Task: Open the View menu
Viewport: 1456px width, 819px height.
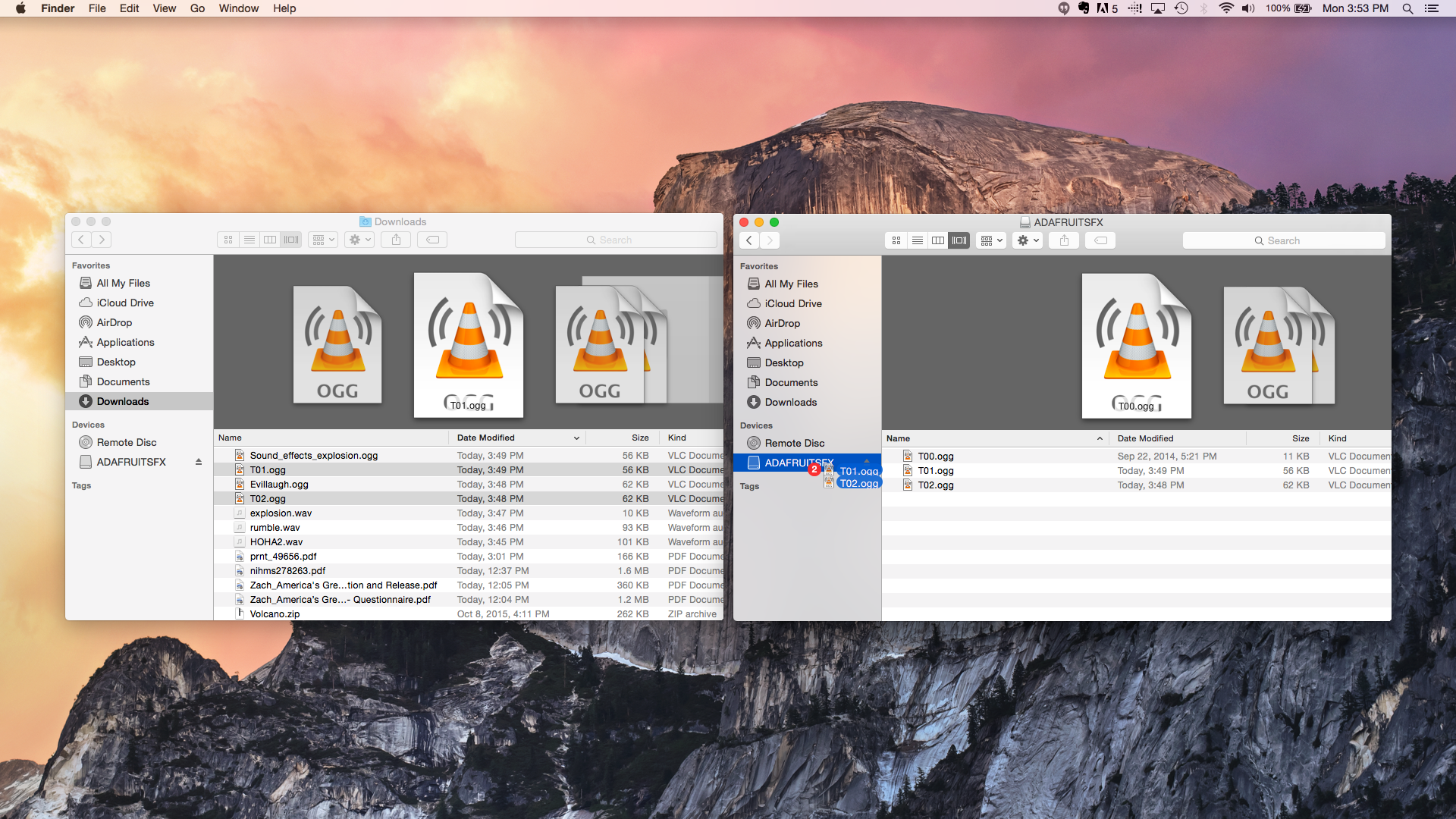Action: (x=164, y=8)
